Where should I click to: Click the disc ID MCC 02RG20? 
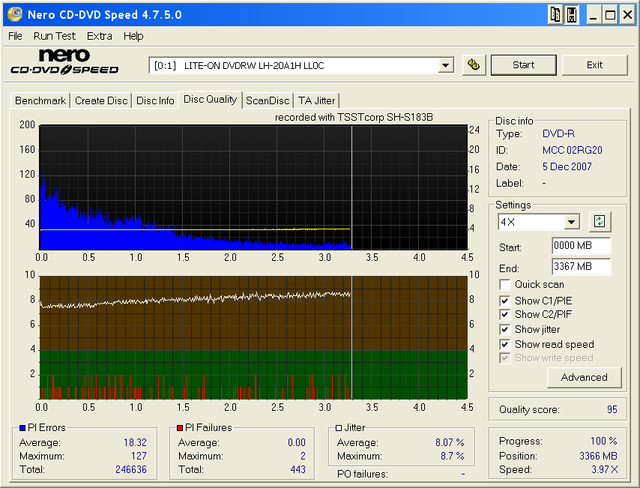click(x=572, y=150)
